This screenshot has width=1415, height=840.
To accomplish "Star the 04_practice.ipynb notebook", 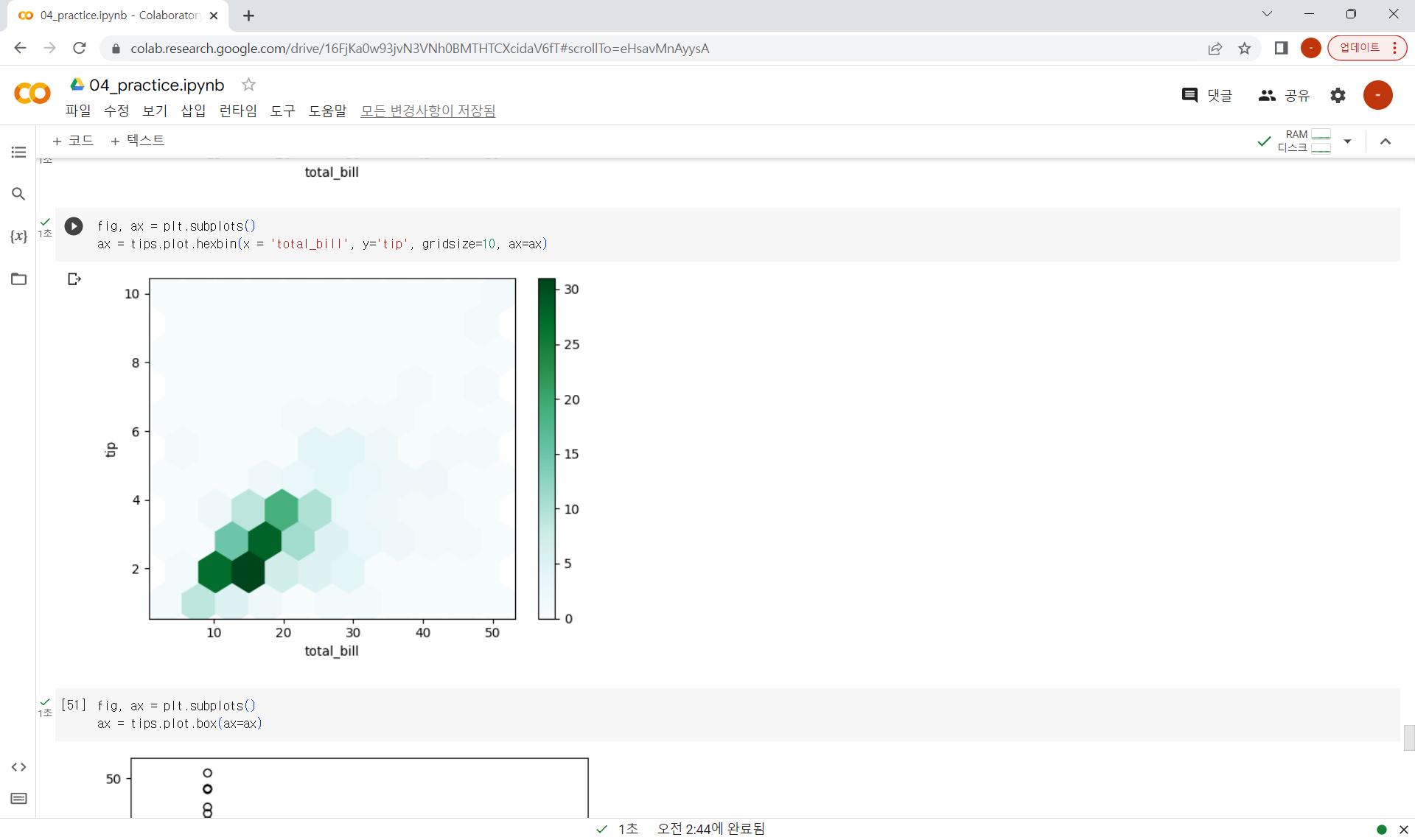I will click(x=249, y=85).
